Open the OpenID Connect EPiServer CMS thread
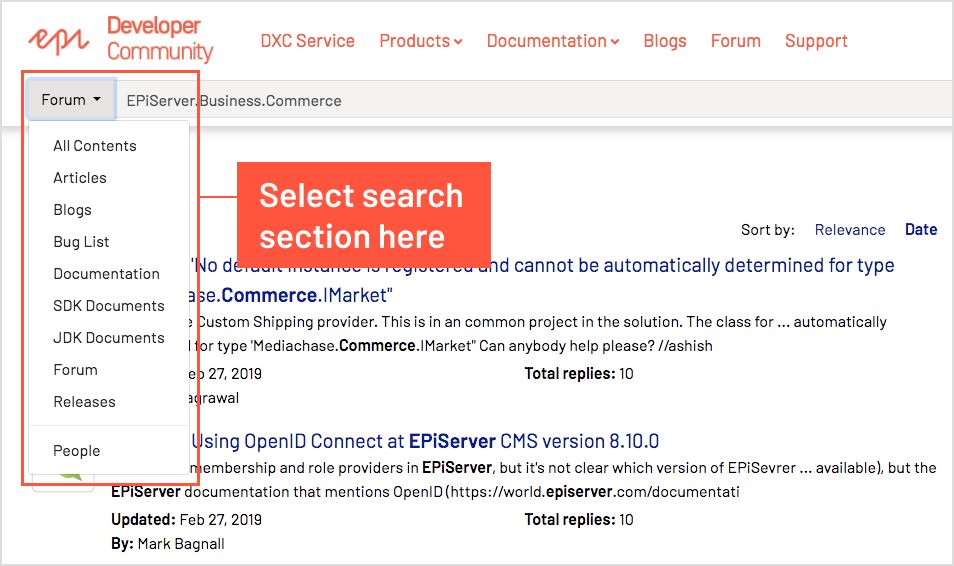 click(x=425, y=441)
